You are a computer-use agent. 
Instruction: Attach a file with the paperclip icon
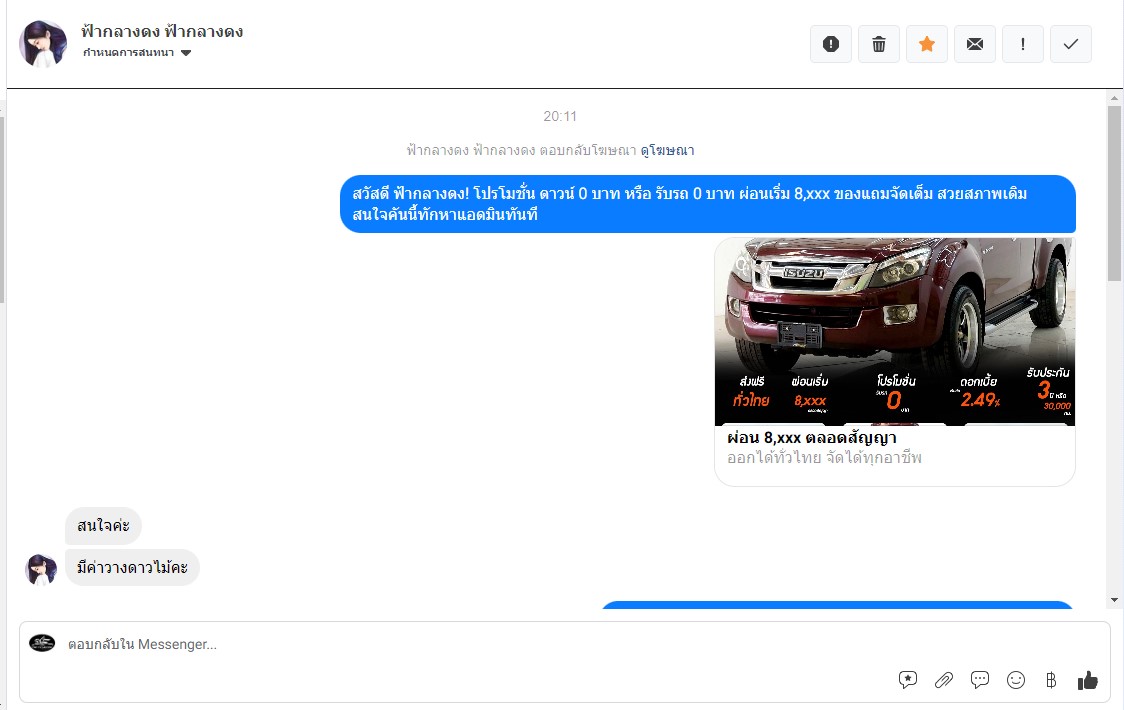point(944,680)
